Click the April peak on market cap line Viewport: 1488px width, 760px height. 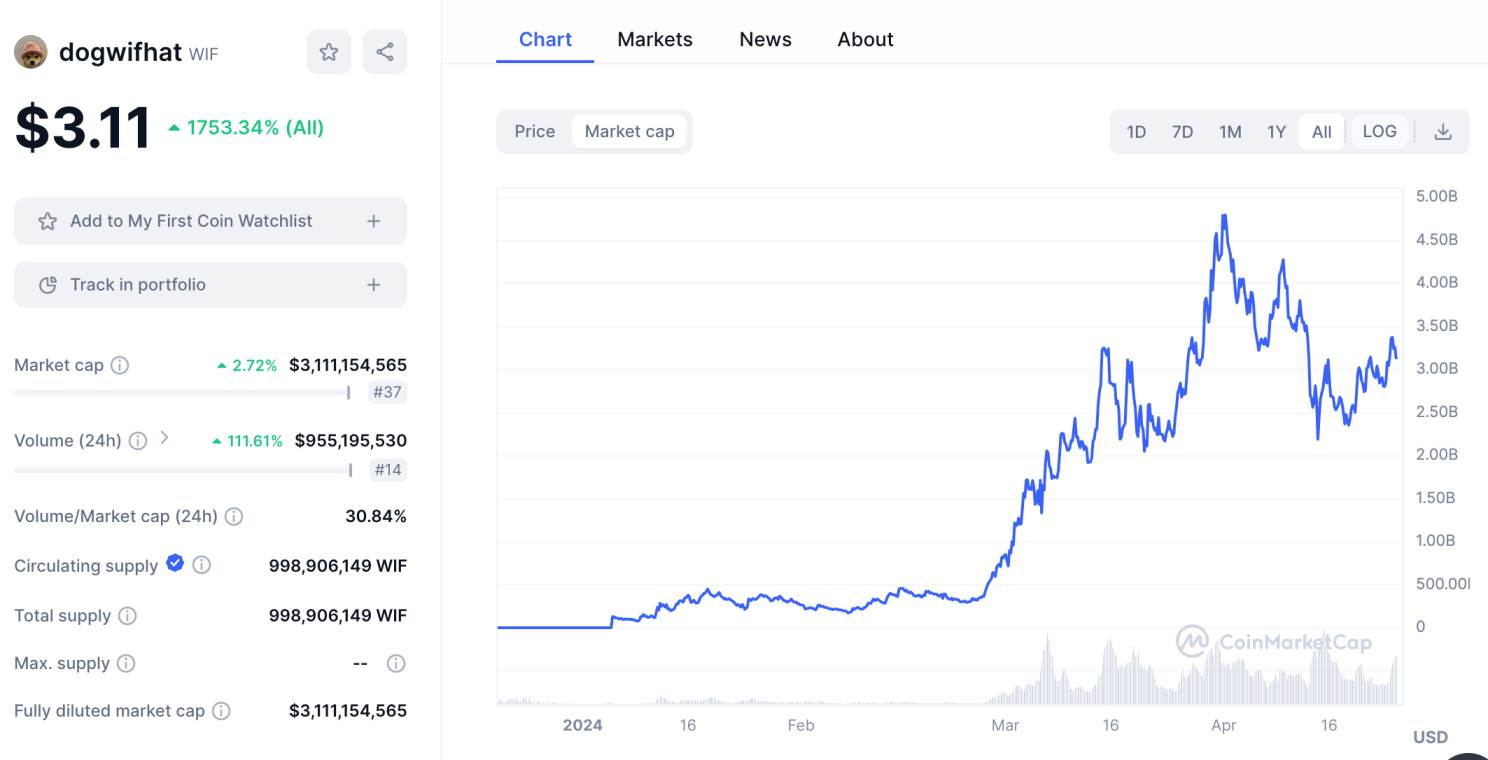[1223, 216]
